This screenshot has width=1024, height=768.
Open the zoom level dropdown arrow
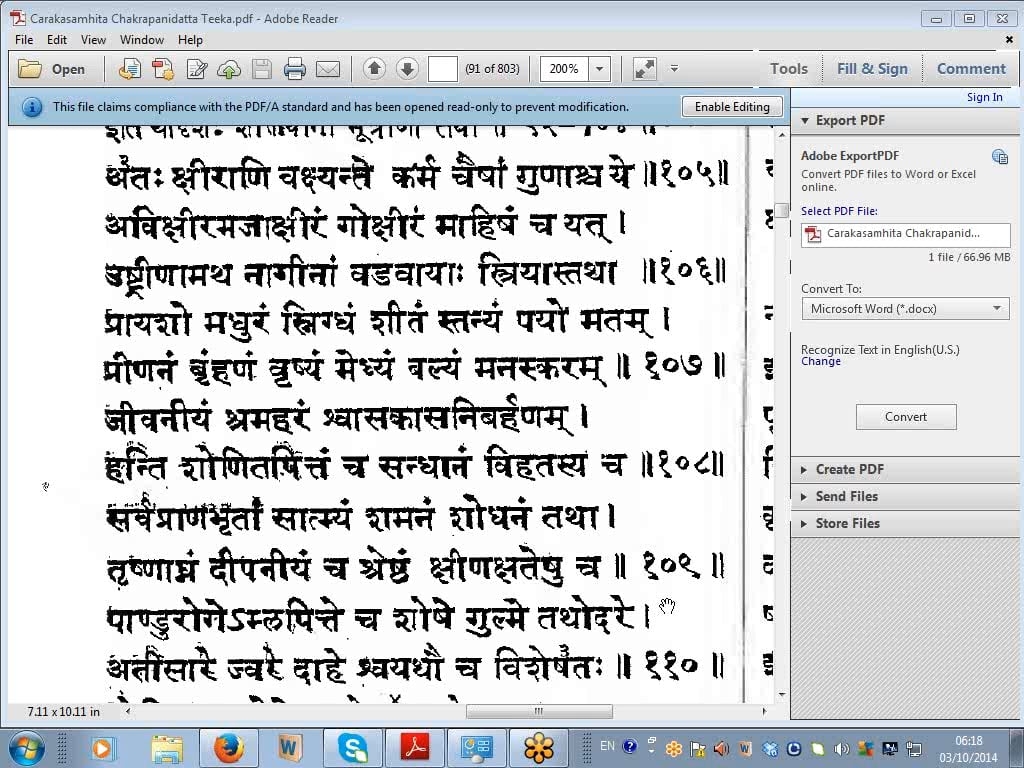[600, 69]
